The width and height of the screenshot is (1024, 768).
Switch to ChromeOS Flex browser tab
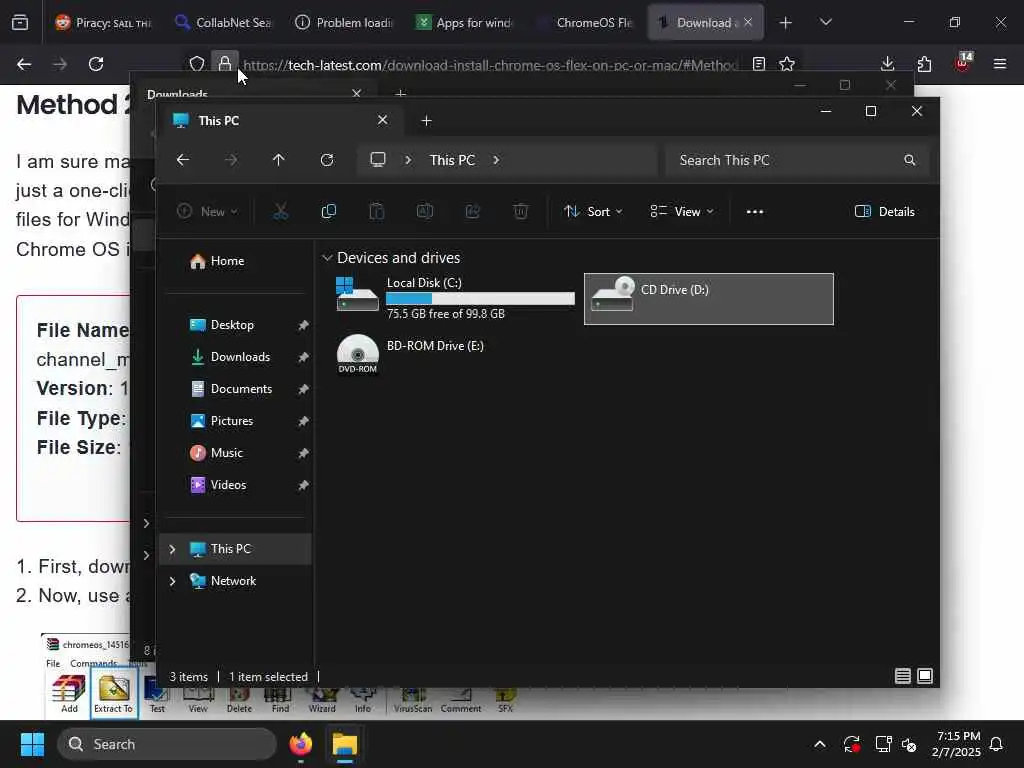pos(584,23)
